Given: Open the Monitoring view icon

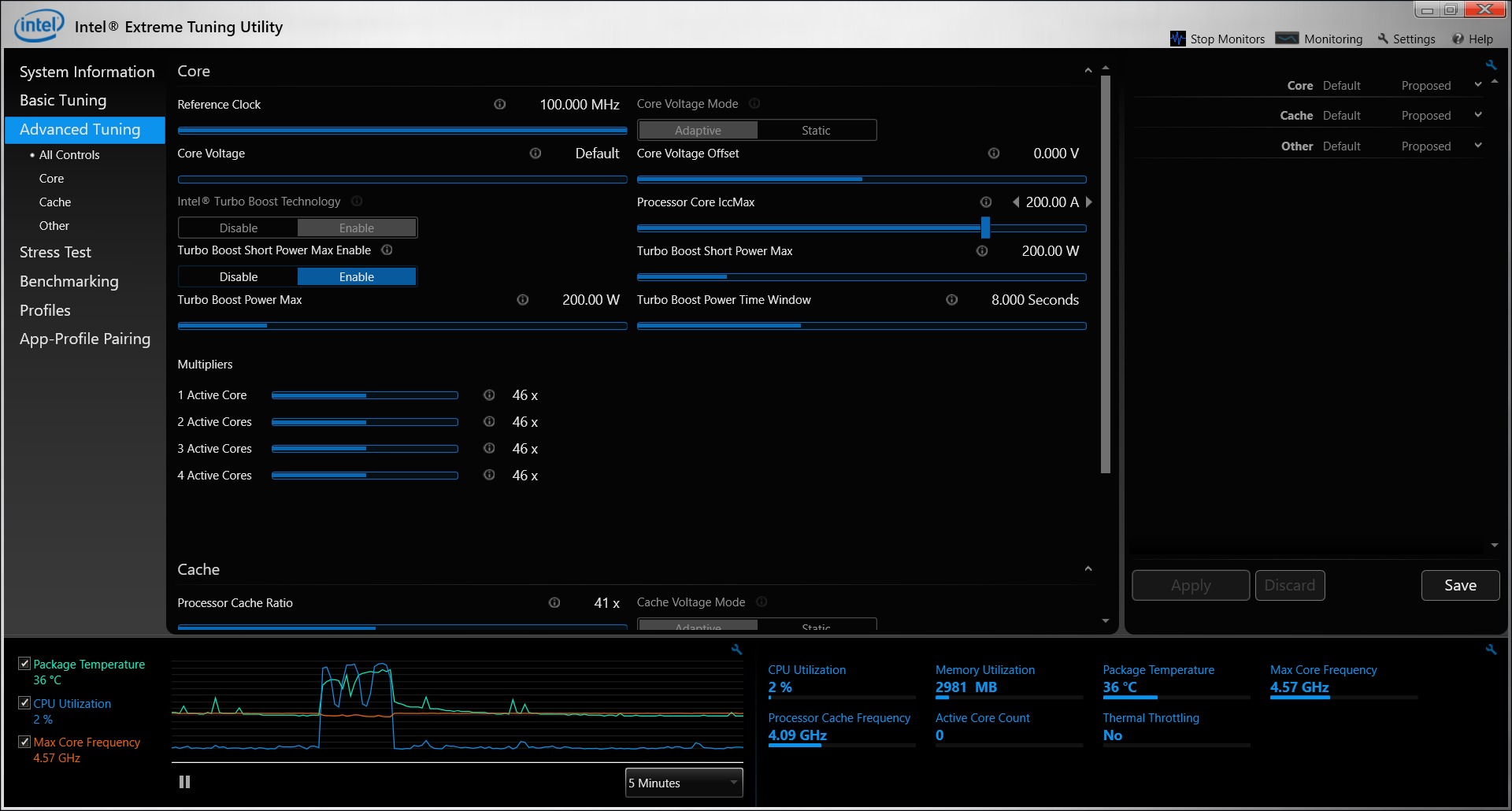Looking at the screenshot, I should [1287, 38].
